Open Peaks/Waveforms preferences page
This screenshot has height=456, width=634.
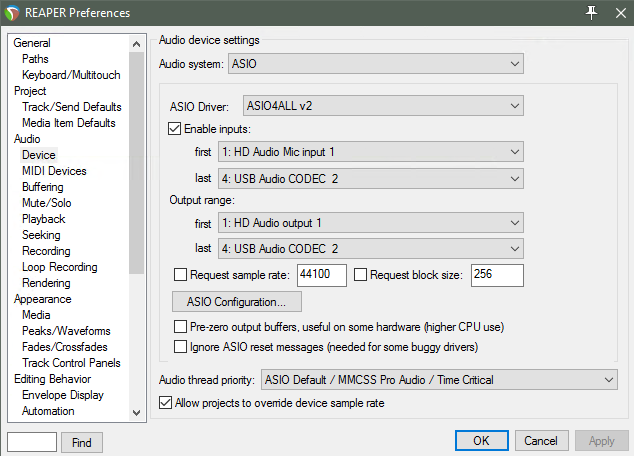66,331
